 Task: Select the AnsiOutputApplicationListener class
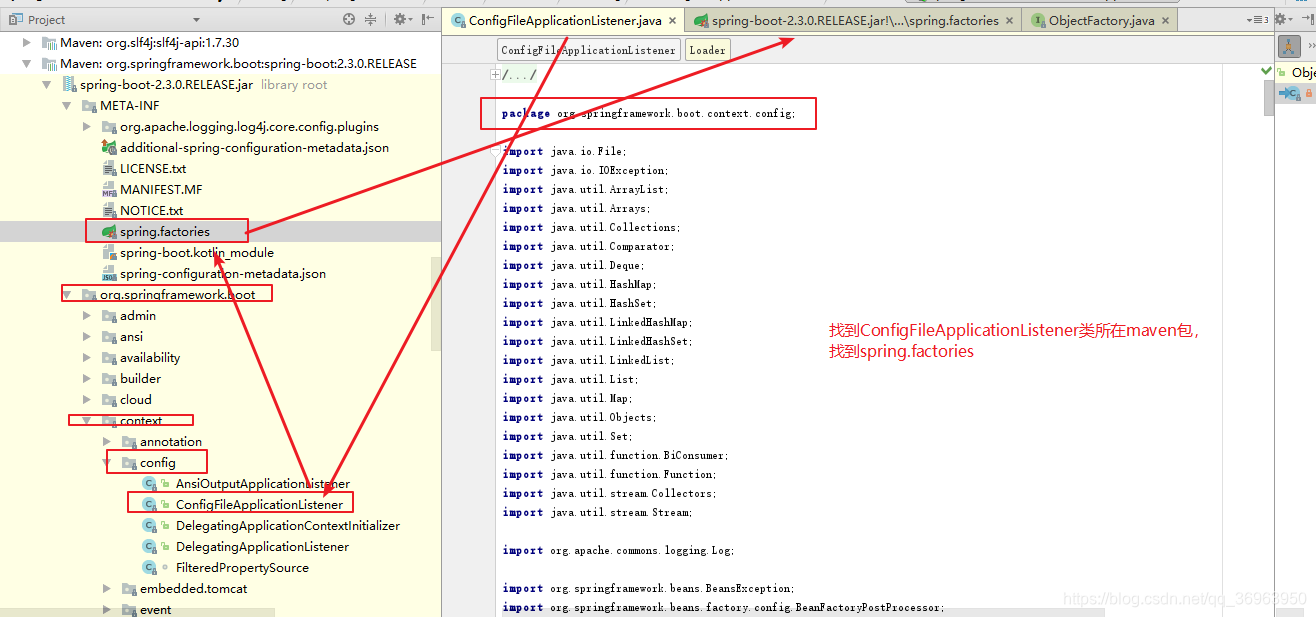(x=263, y=484)
